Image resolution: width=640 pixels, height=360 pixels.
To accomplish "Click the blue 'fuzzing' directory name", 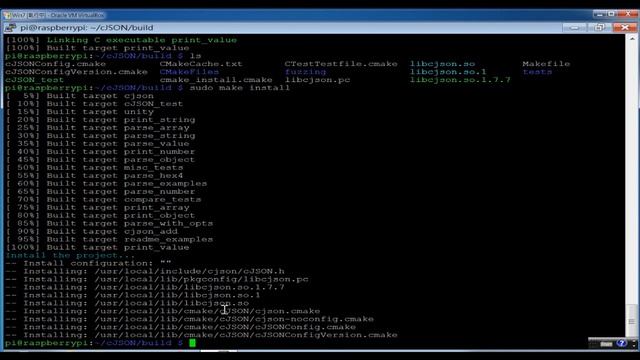I will click(305, 72).
